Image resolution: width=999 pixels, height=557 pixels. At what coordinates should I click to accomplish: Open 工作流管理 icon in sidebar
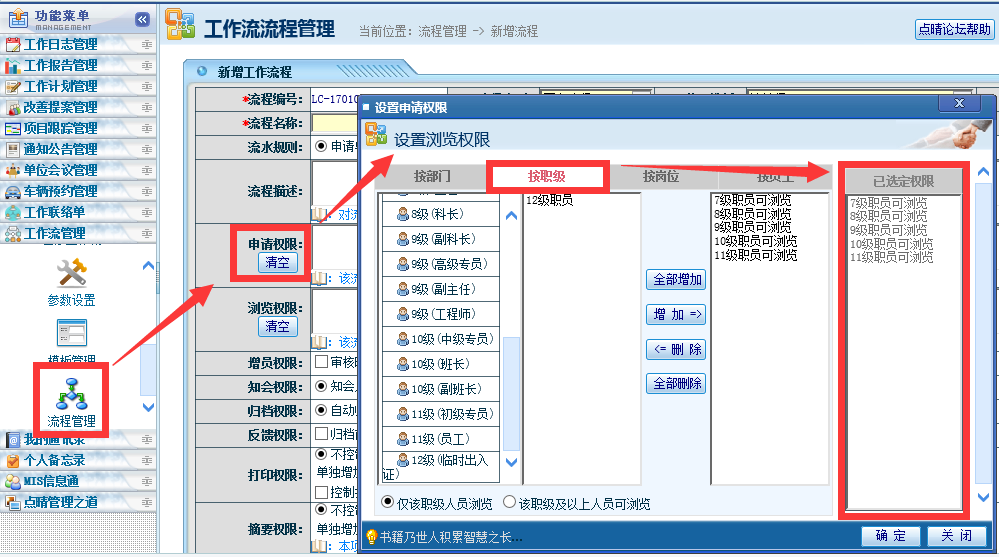pos(13,234)
